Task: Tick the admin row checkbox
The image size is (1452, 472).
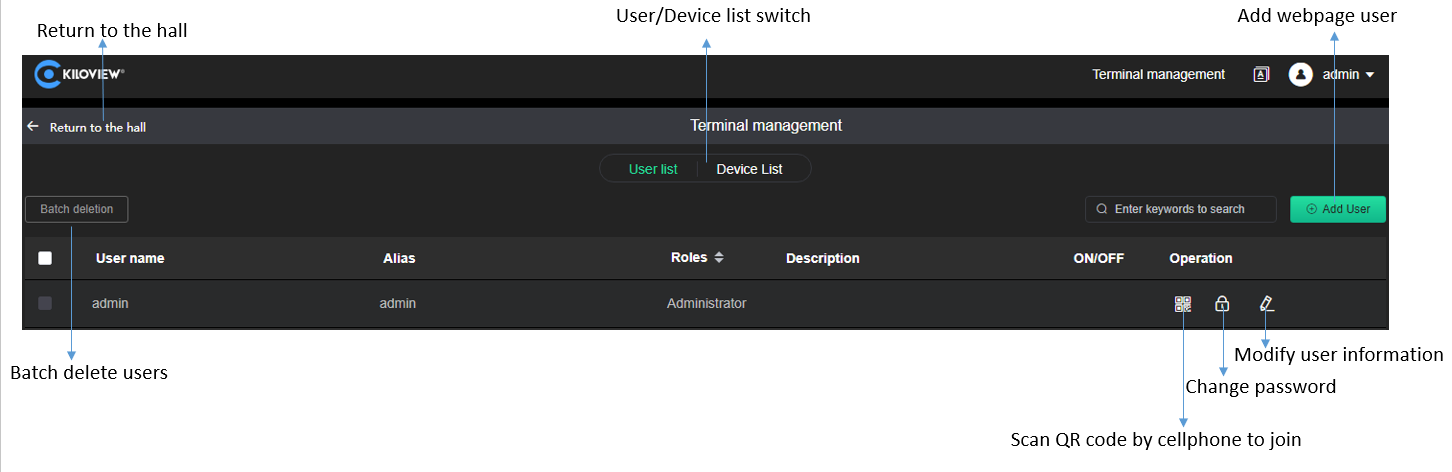Action: [45, 303]
